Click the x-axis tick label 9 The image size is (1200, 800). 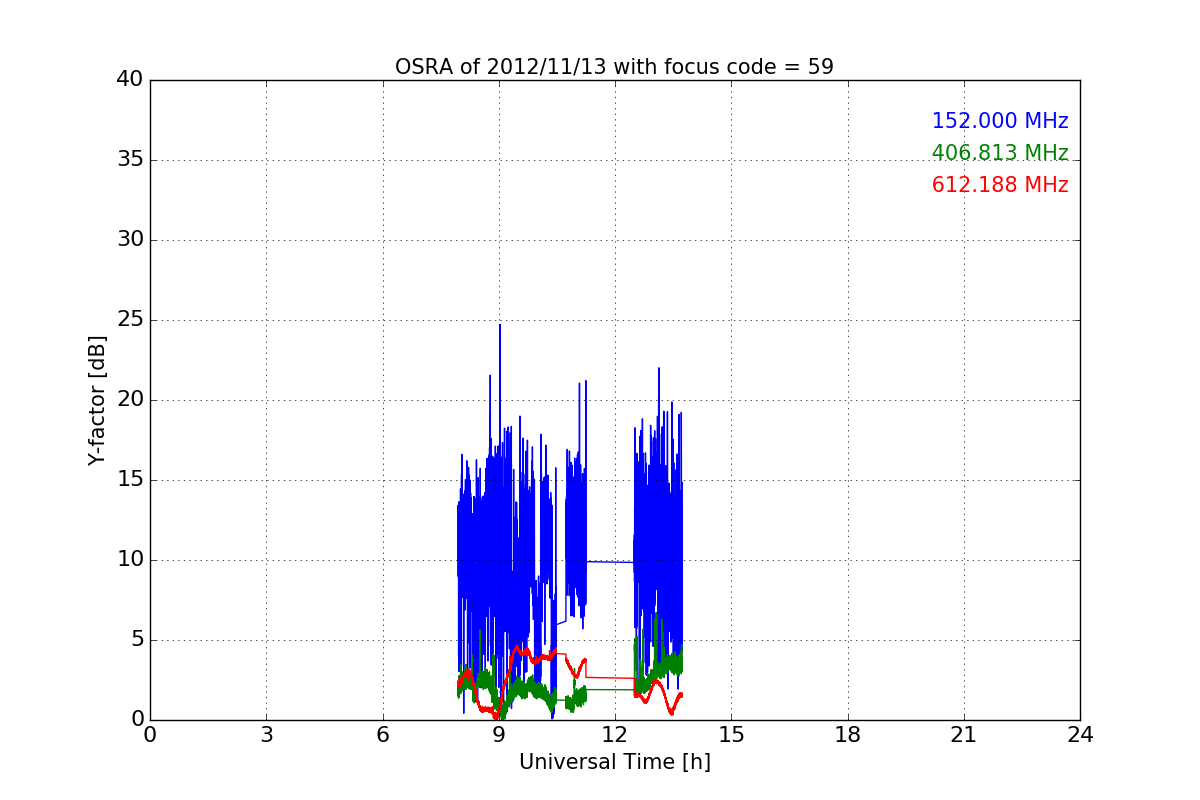pyautogui.click(x=499, y=735)
